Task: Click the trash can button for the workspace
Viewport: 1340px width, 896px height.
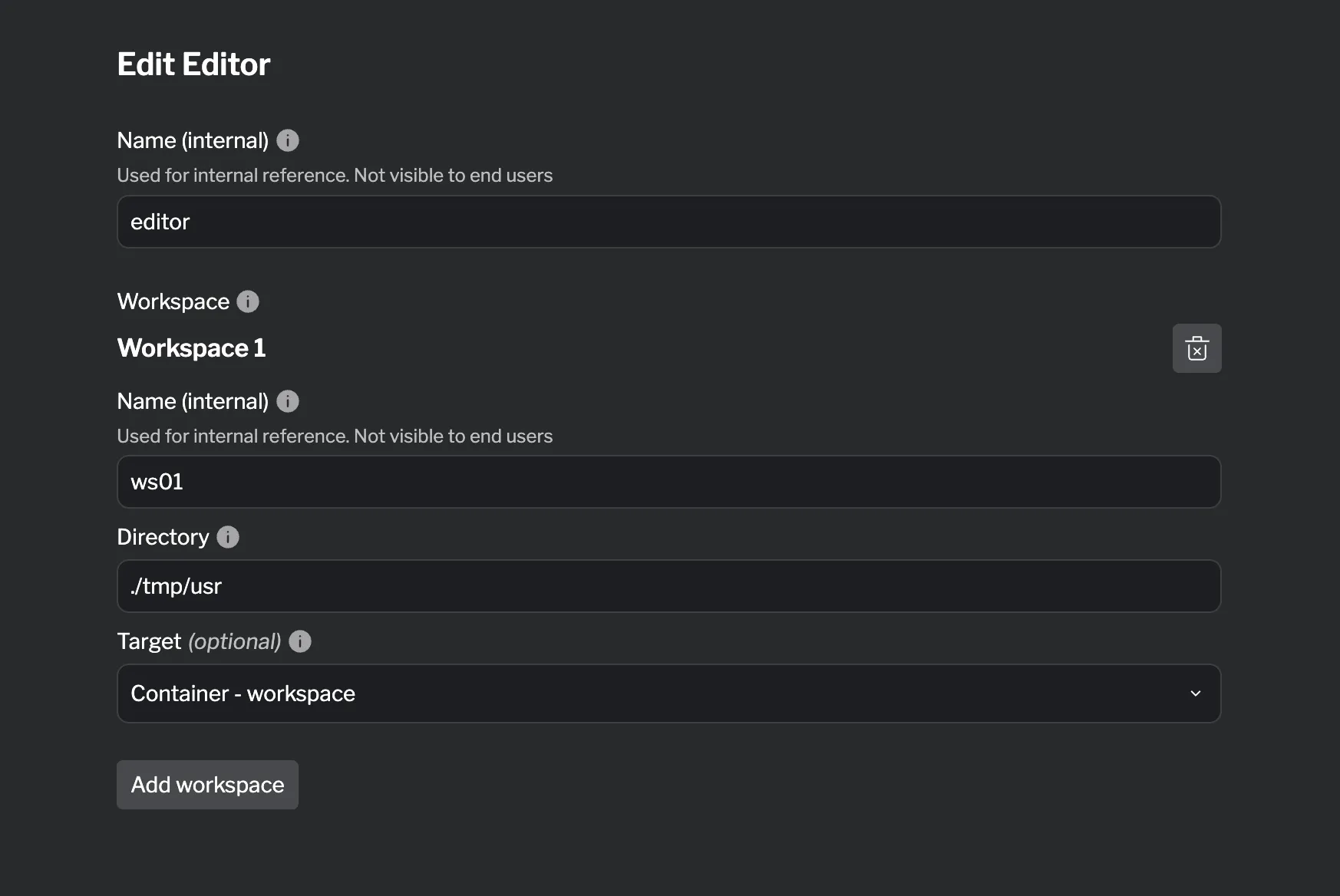Action: (1196, 348)
